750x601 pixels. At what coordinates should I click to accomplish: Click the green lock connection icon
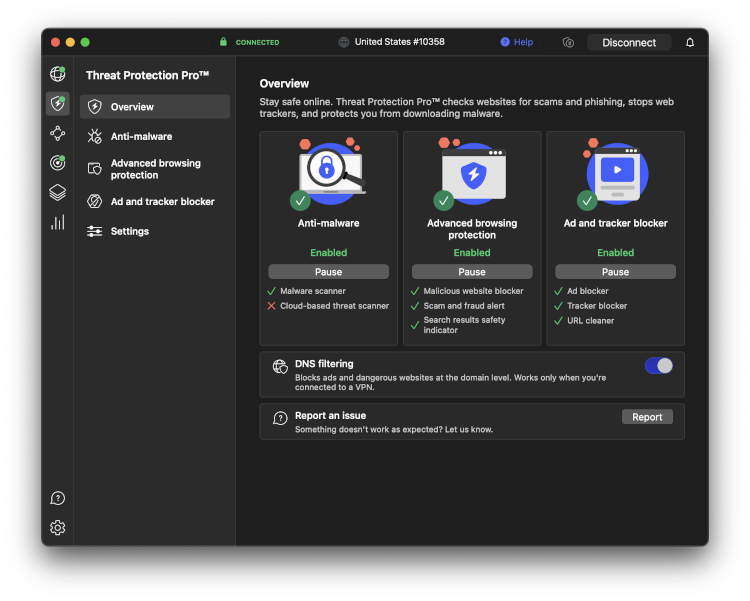click(x=223, y=42)
